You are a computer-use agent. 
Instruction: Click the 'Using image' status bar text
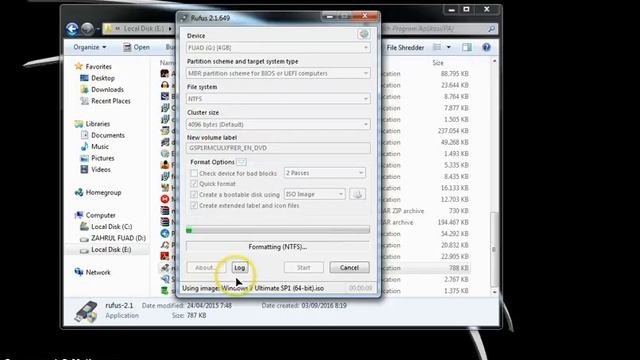[253, 288]
